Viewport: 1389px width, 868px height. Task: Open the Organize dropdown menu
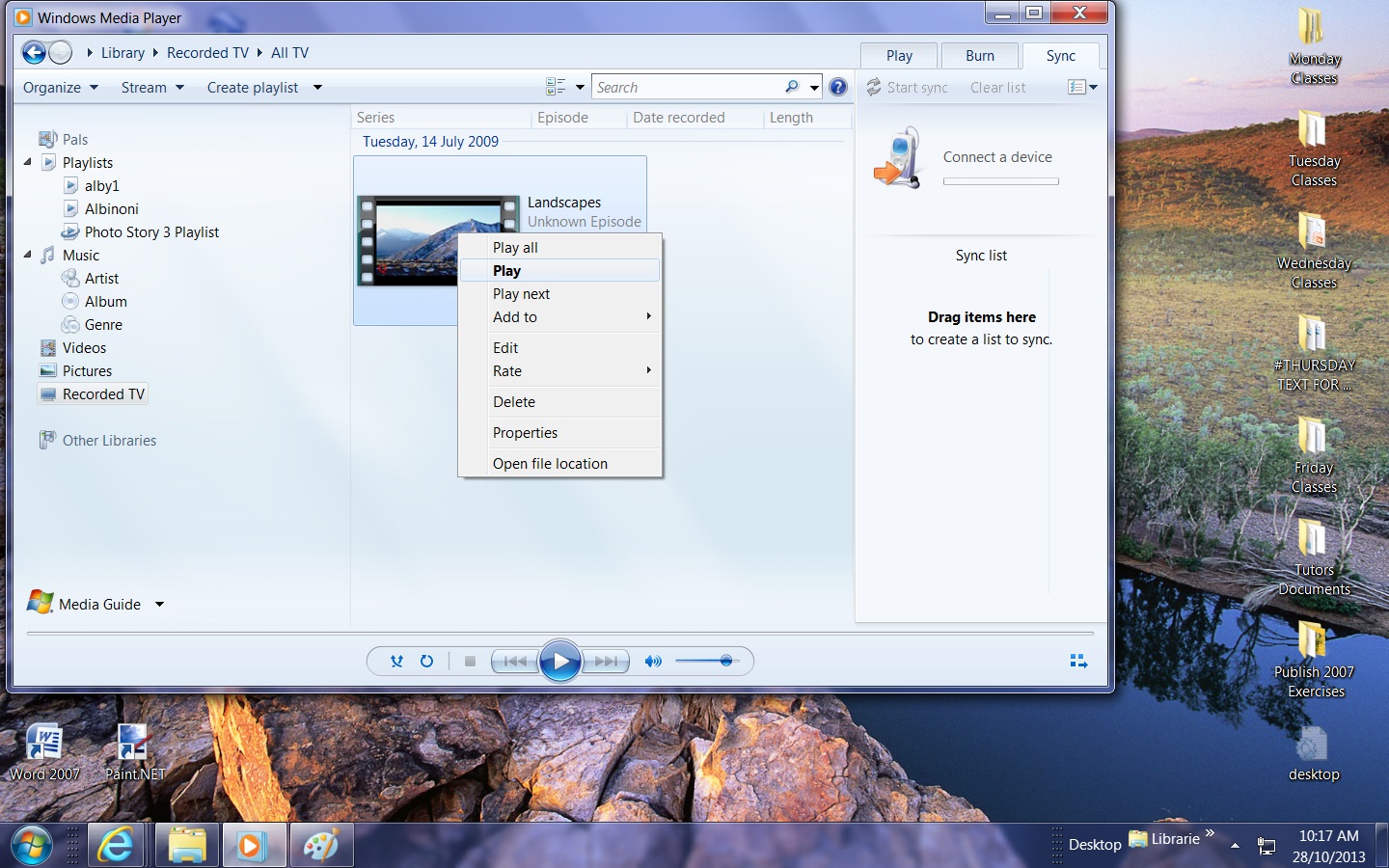[61, 87]
